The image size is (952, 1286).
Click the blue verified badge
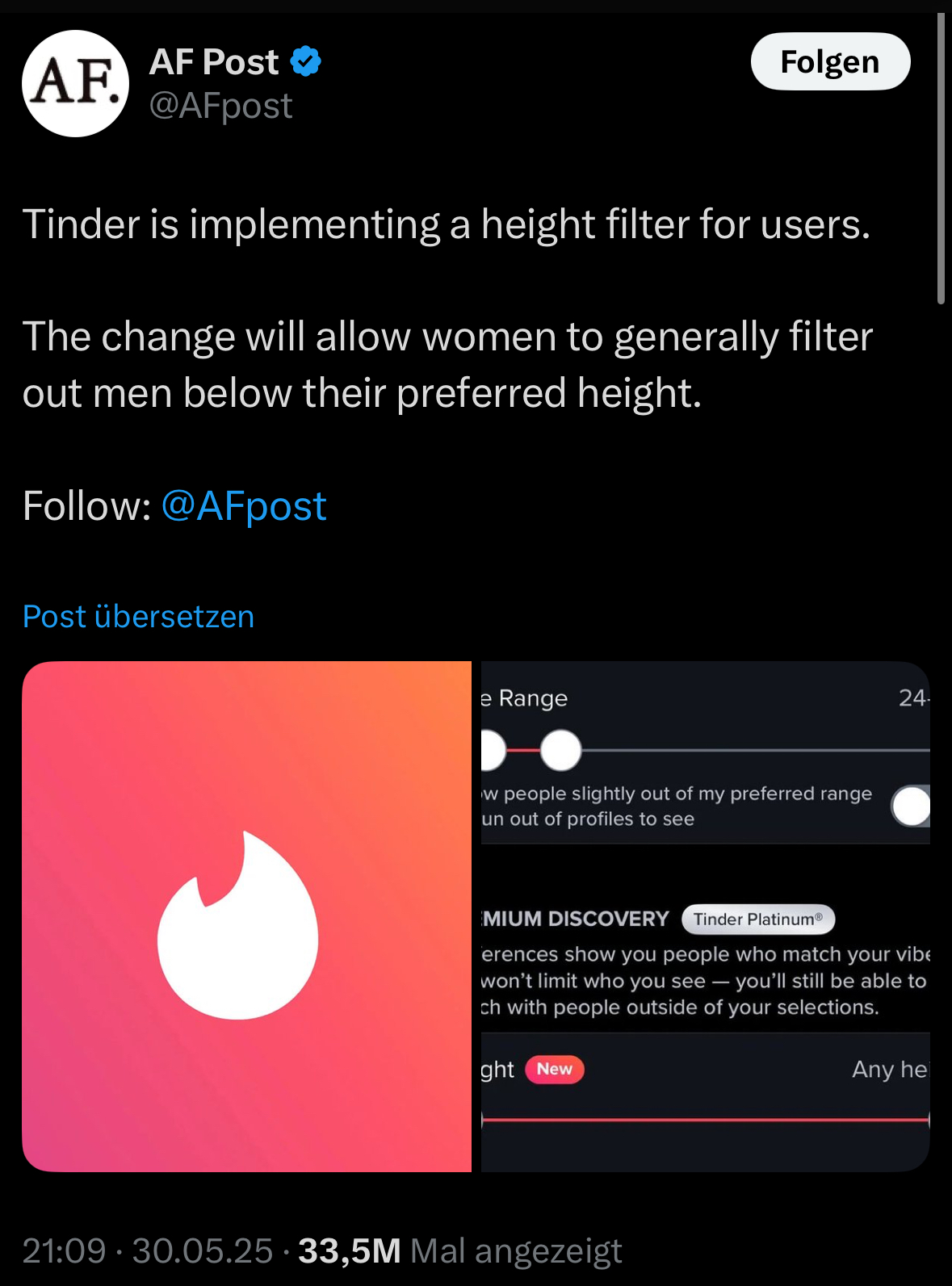point(306,61)
